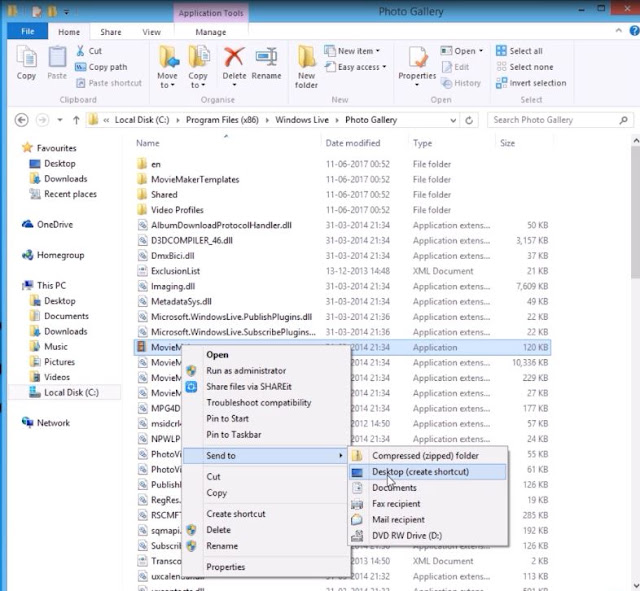Image resolution: width=640 pixels, height=591 pixels.
Task: Click the Edit ribbon button
Action: tap(456, 67)
